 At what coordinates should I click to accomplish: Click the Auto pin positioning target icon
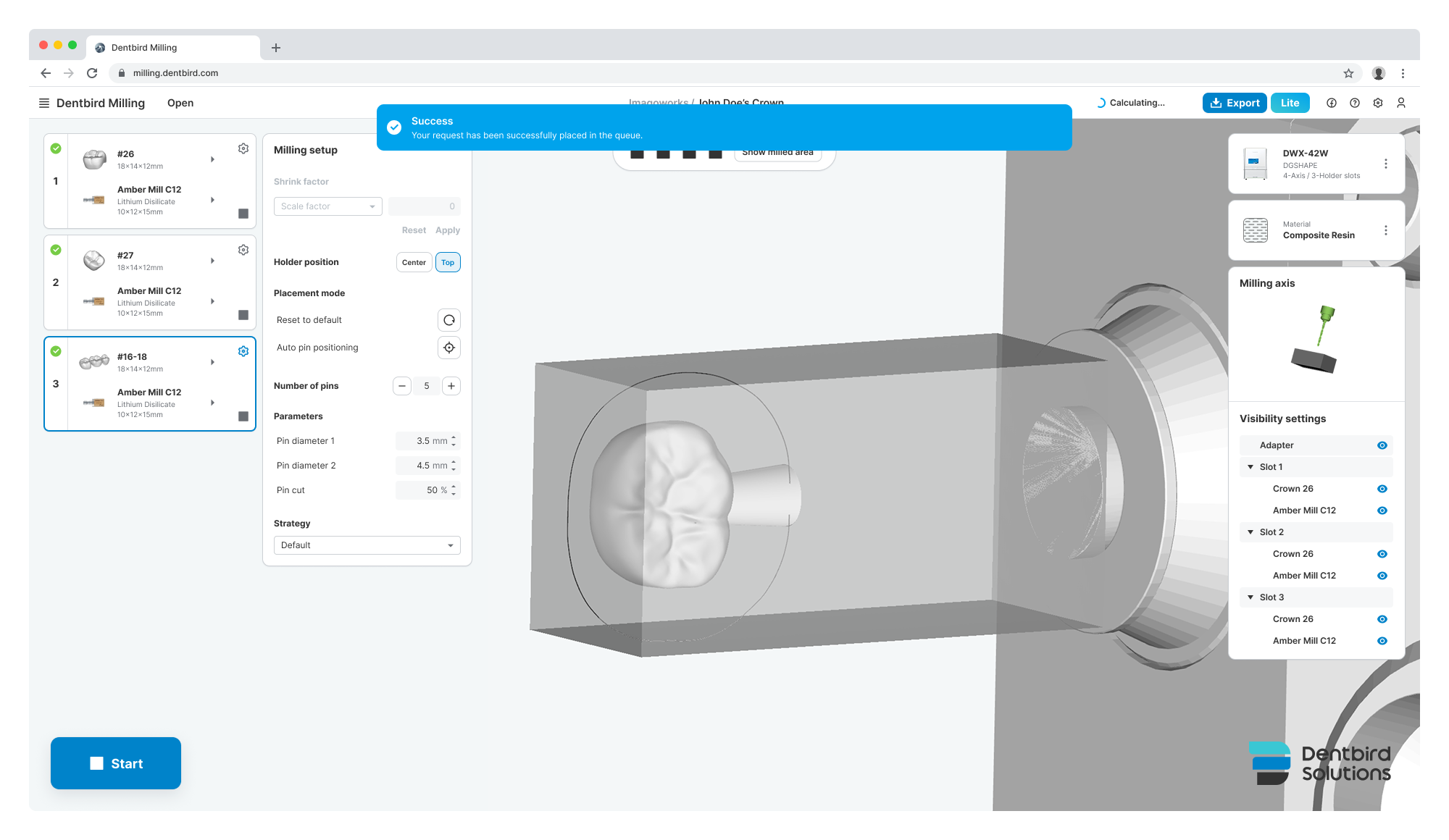[449, 348]
